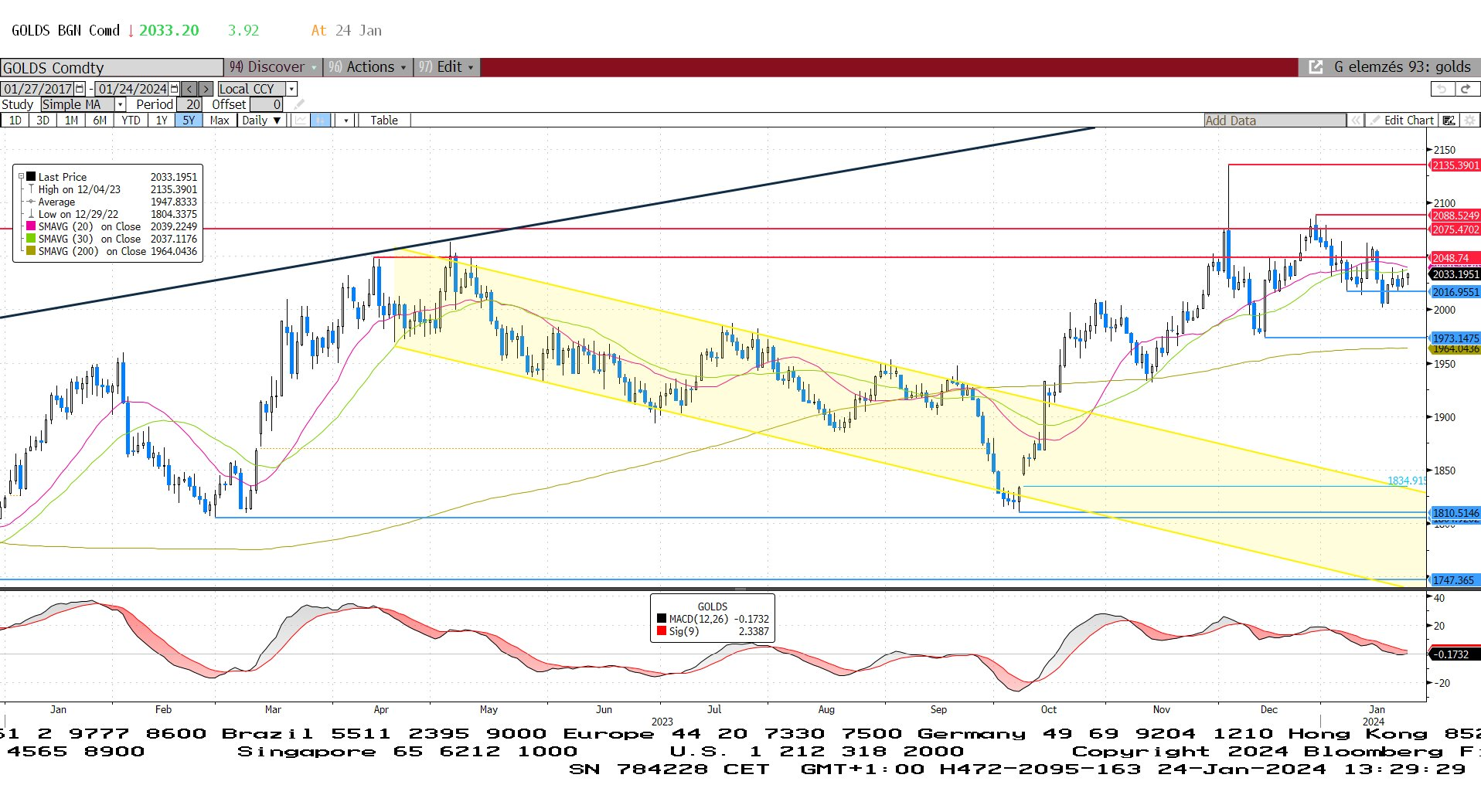
Task: Select the Max range tab
Action: tap(220, 121)
